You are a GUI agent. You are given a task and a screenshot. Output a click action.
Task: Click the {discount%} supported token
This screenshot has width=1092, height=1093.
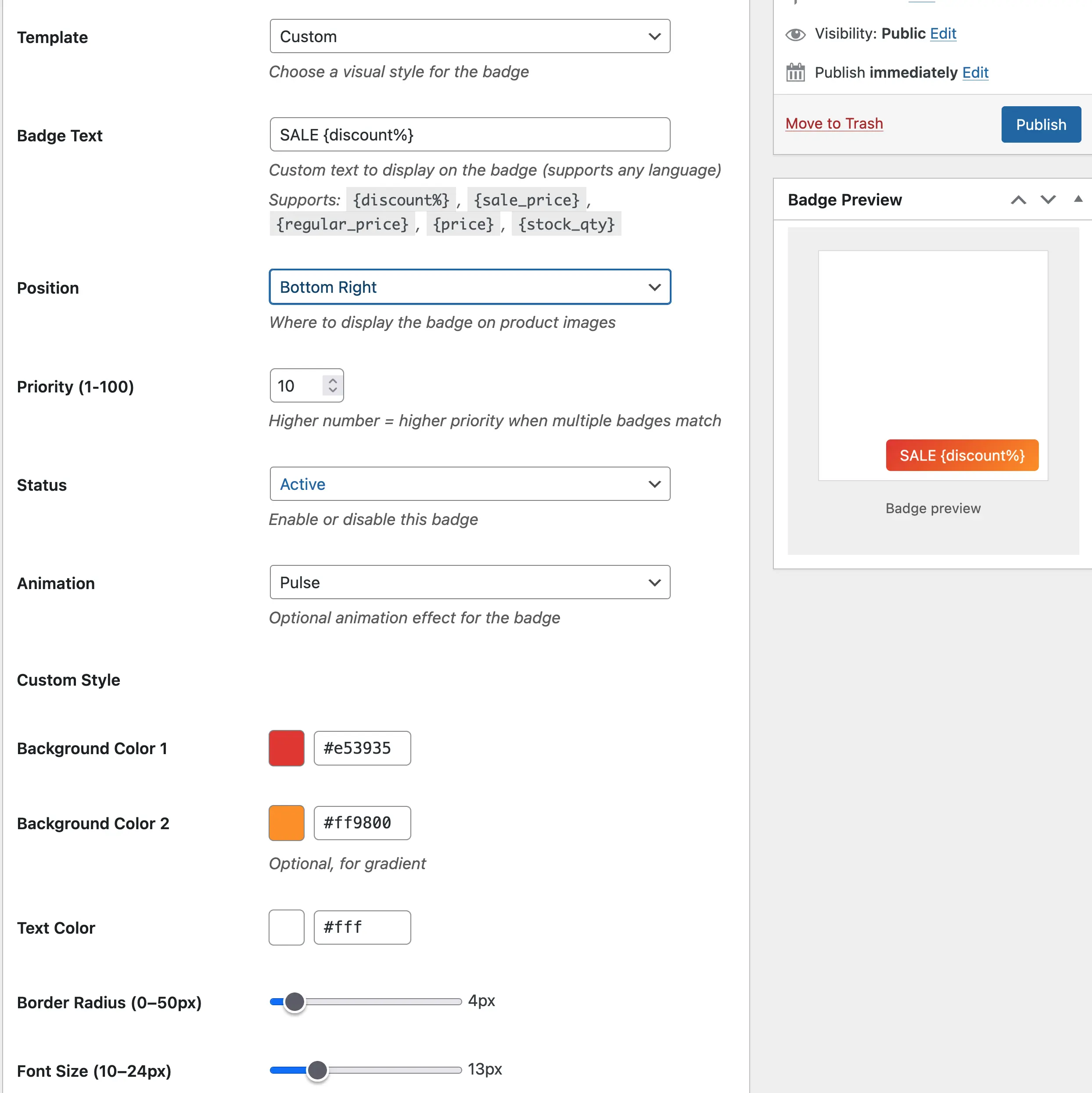(x=401, y=200)
